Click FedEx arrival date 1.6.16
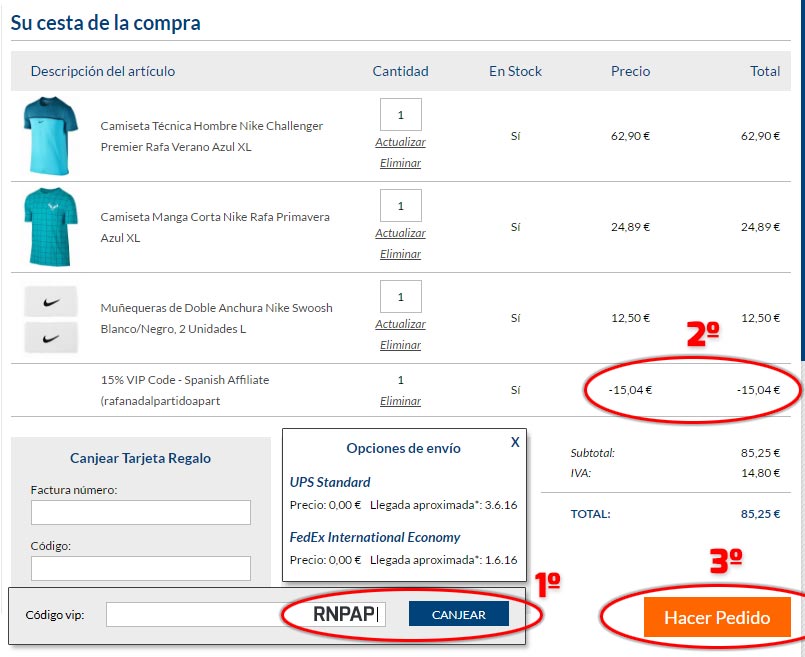805x657 pixels. click(501, 560)
